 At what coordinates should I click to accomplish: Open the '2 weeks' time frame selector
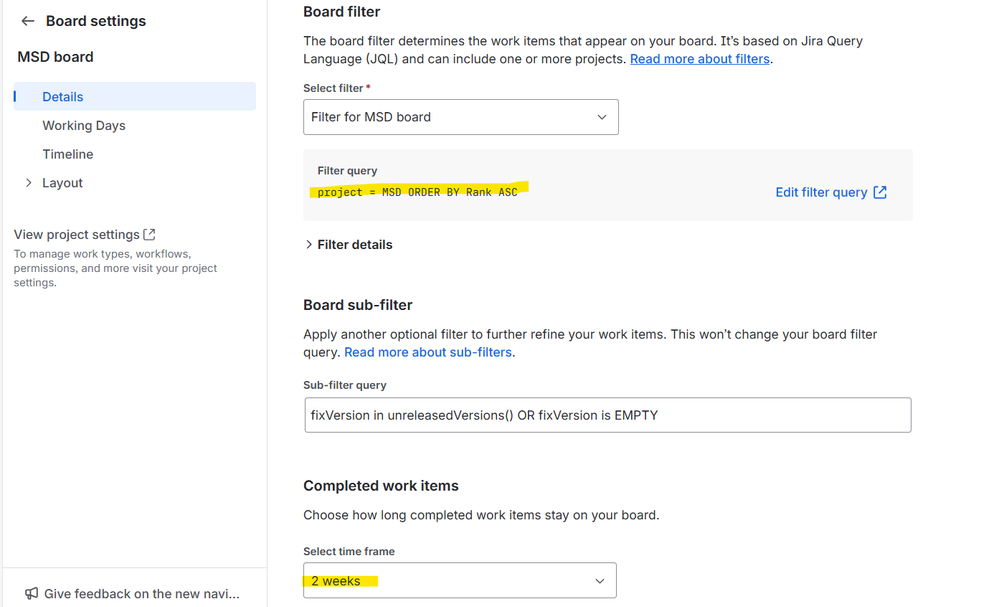[x=459, y=581]
